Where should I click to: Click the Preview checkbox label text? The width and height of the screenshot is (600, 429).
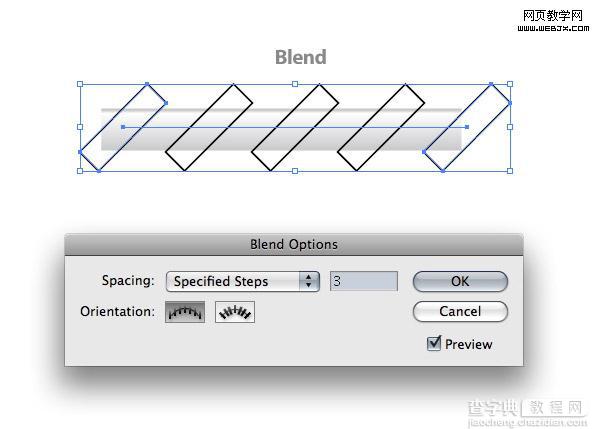468,344
